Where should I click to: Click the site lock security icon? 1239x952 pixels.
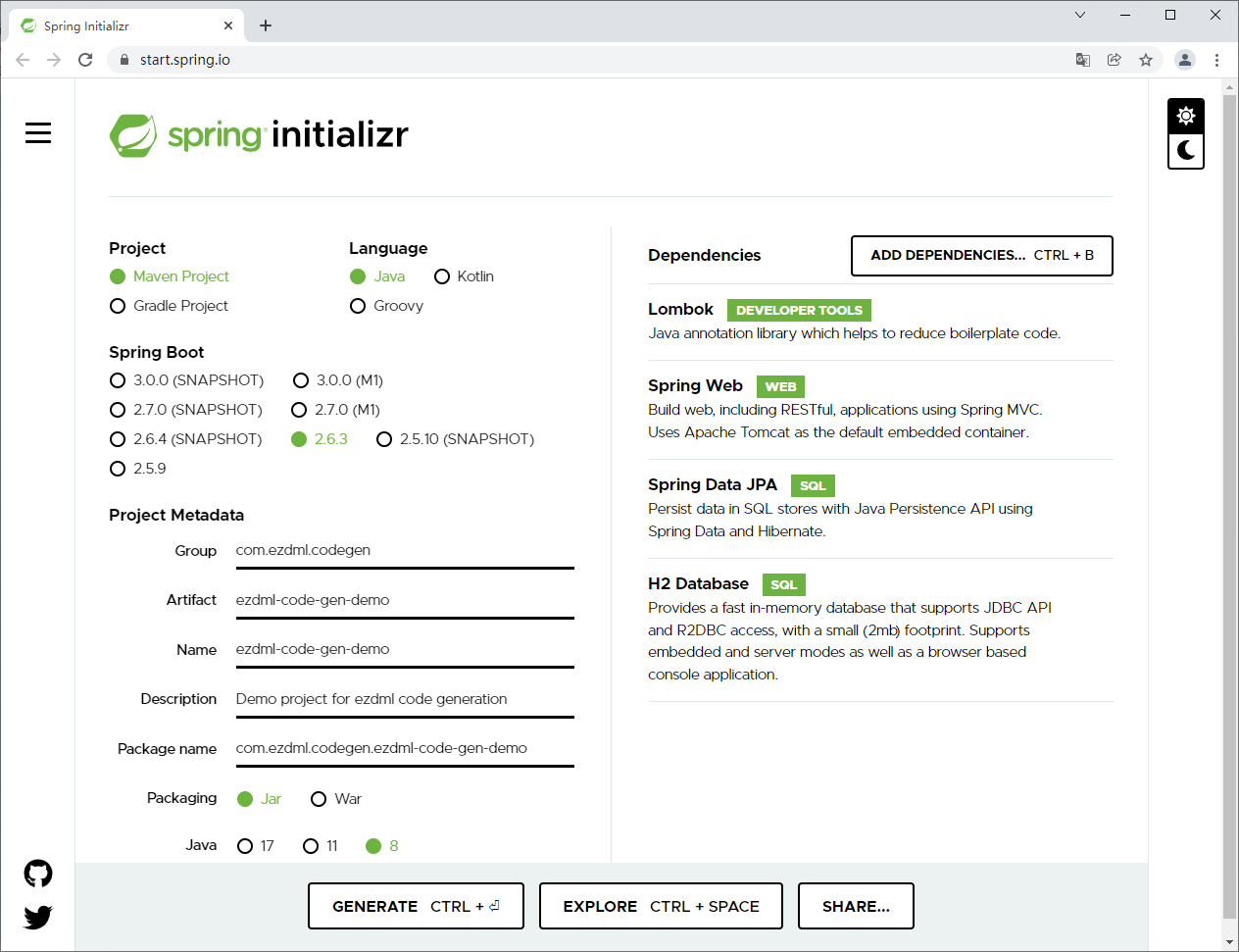[124, 60]
